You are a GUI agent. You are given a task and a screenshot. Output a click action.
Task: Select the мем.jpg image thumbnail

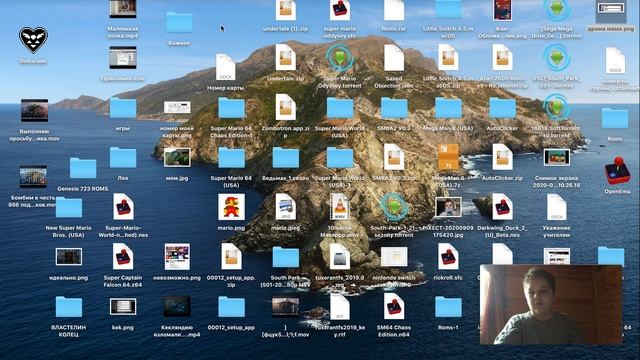(x=177, y=158)
